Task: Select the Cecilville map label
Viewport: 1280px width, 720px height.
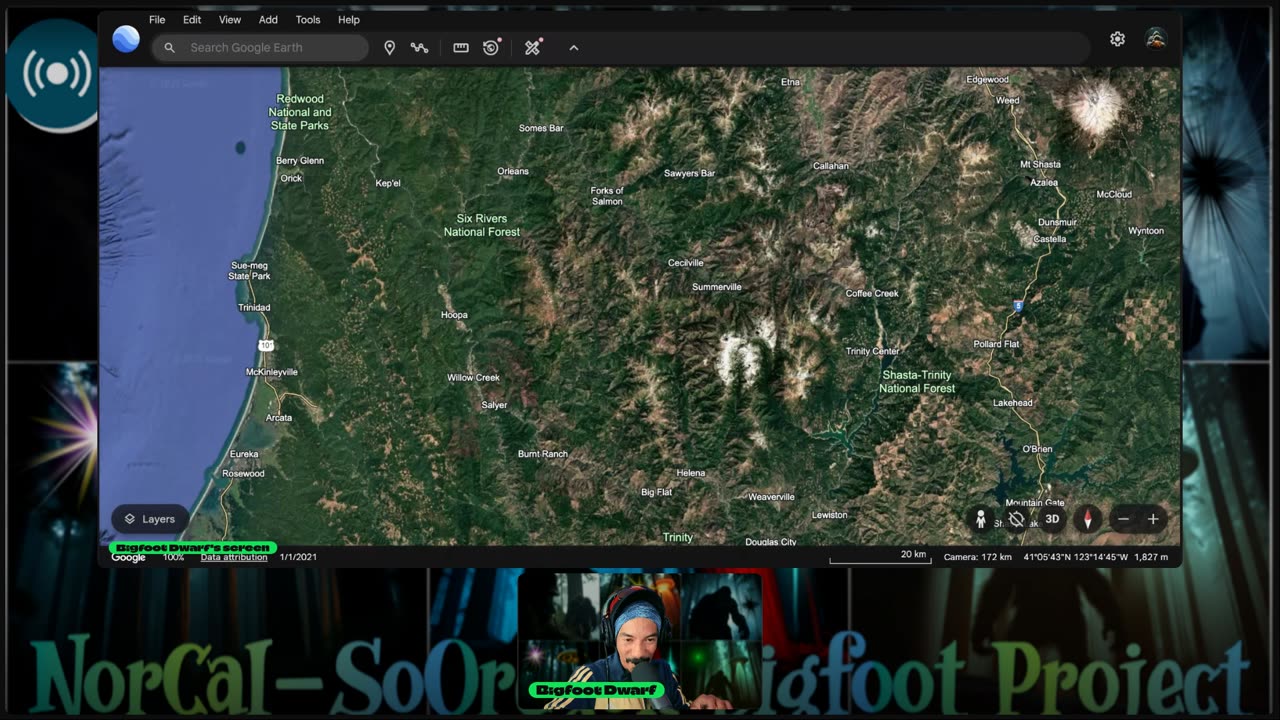Action: click(x=686, y=263)
